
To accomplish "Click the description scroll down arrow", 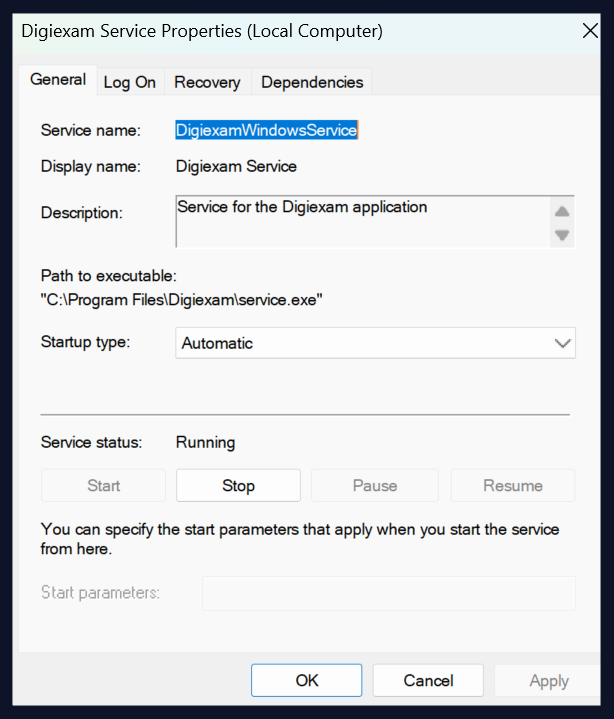I will point(562,235).
